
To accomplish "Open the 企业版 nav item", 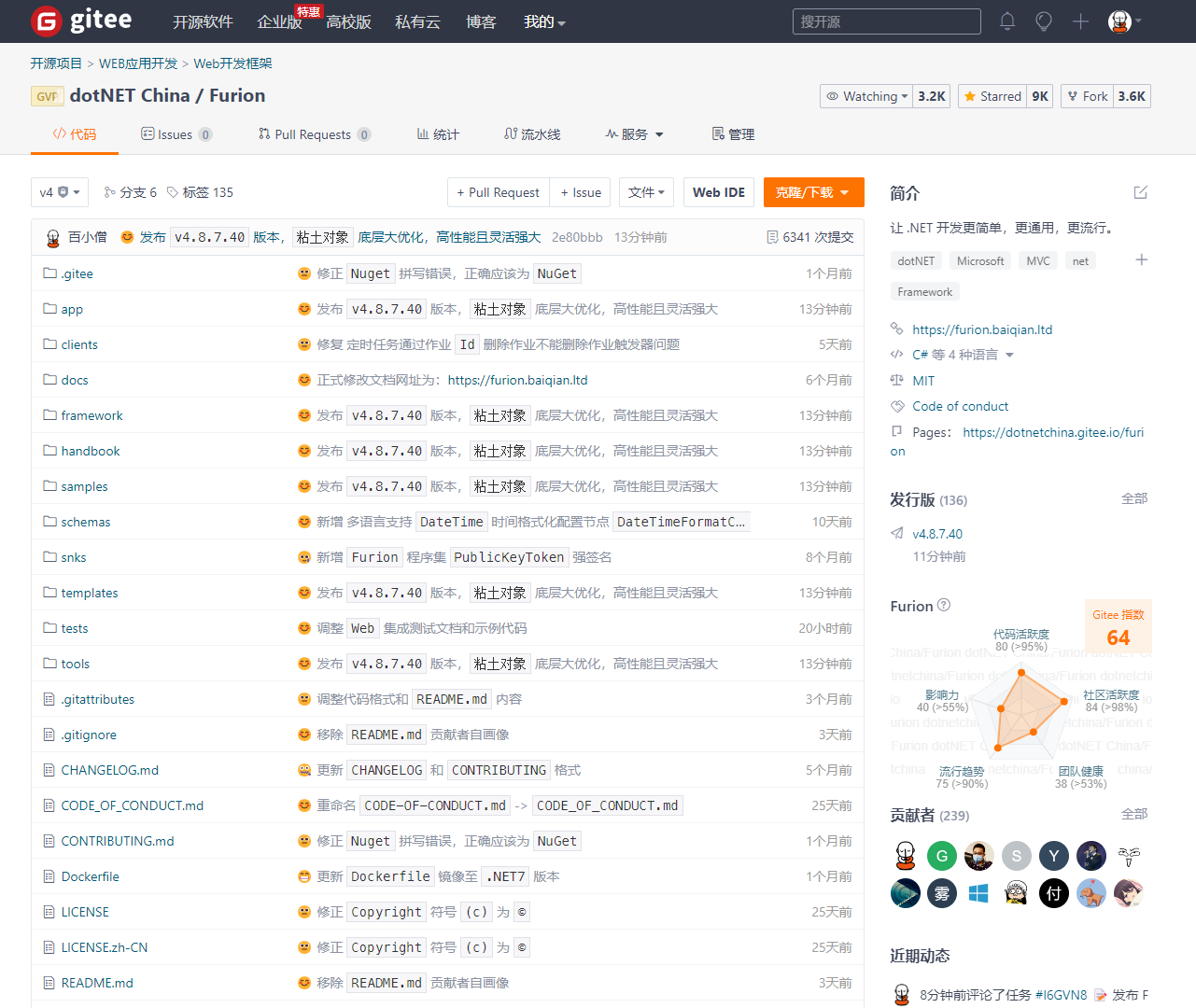I will click(x=279, y=21).
